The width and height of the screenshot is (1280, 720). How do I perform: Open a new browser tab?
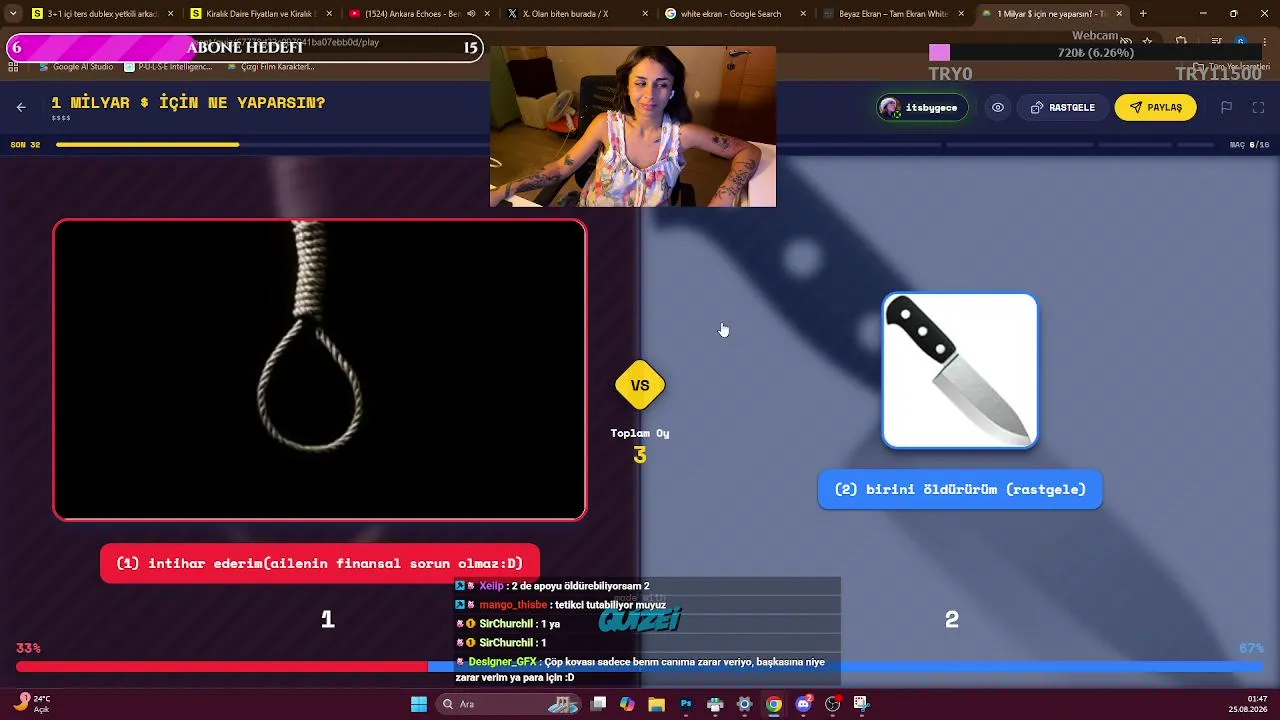click(x=1143, y=14)
